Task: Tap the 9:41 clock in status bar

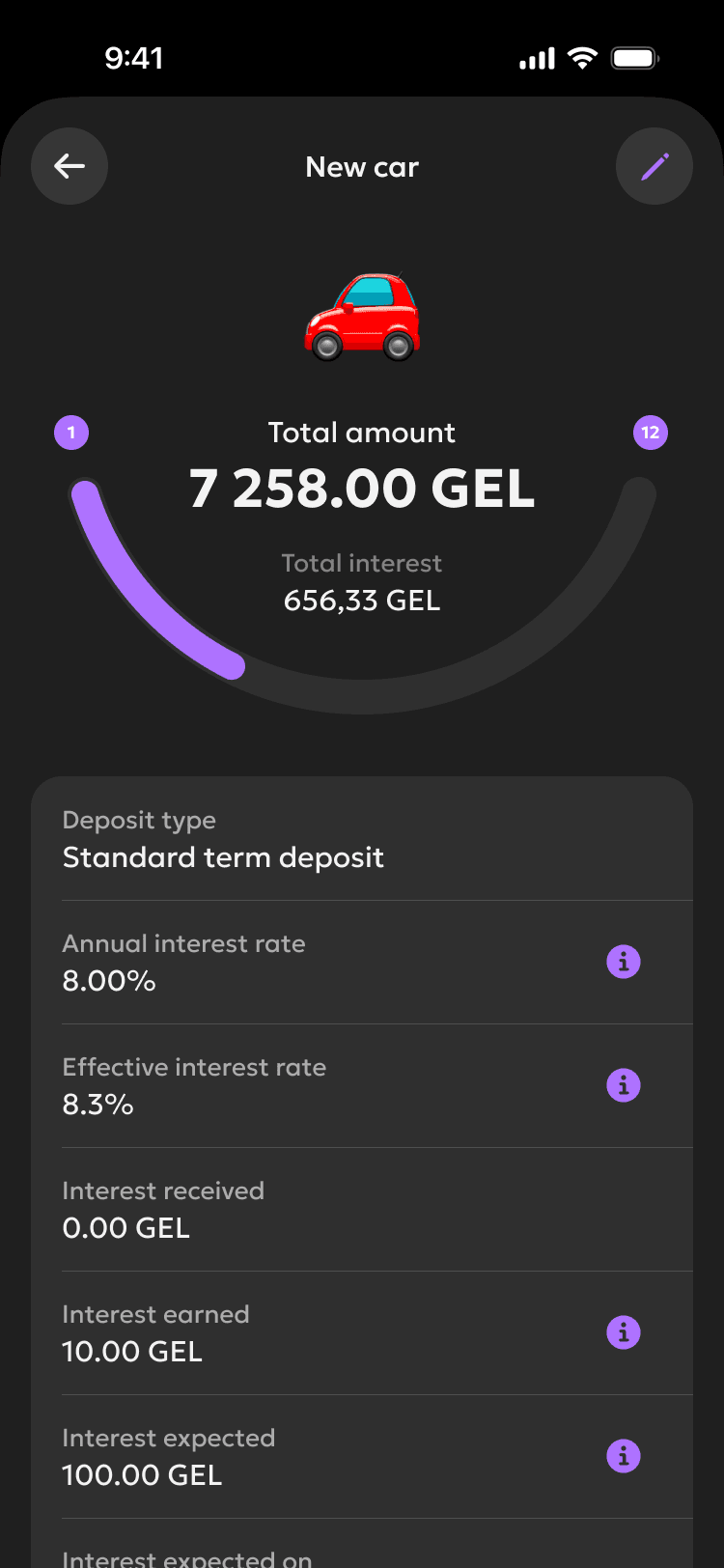Action: click(134, 58)
